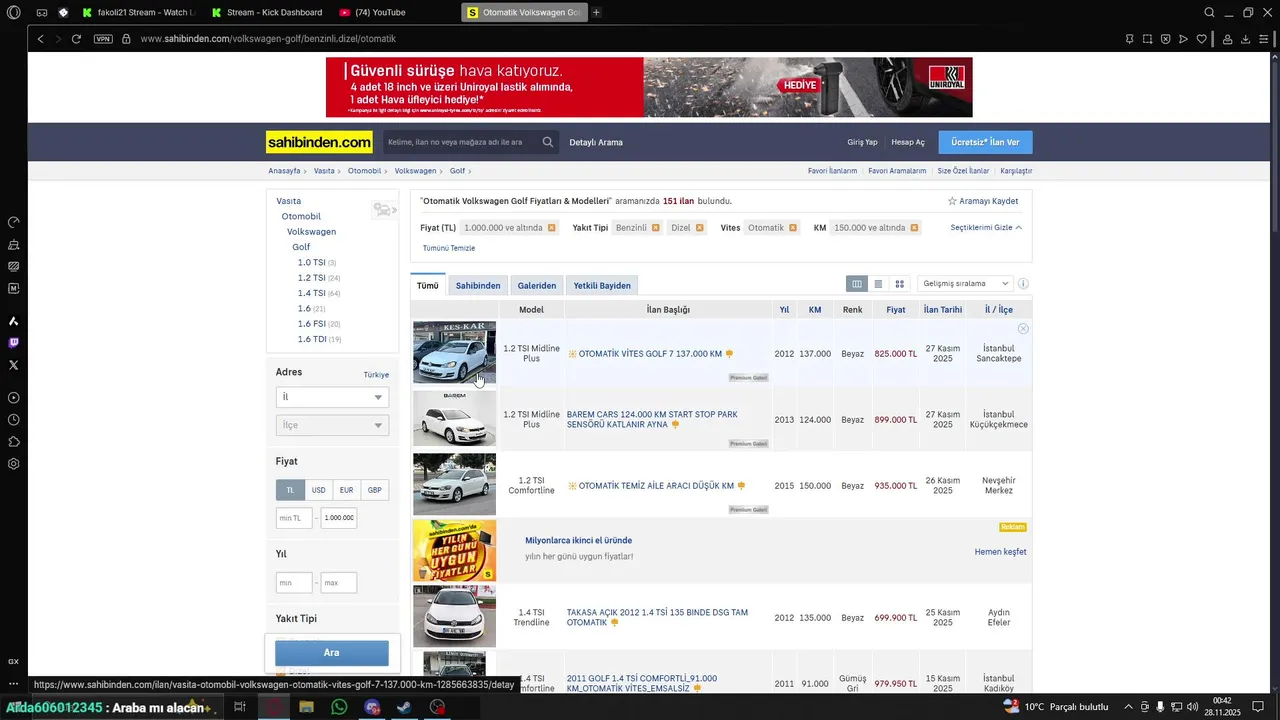Open a new browser tab with plus icon
This screenshot has height=720, width=1280.
[x=597, y=12]
